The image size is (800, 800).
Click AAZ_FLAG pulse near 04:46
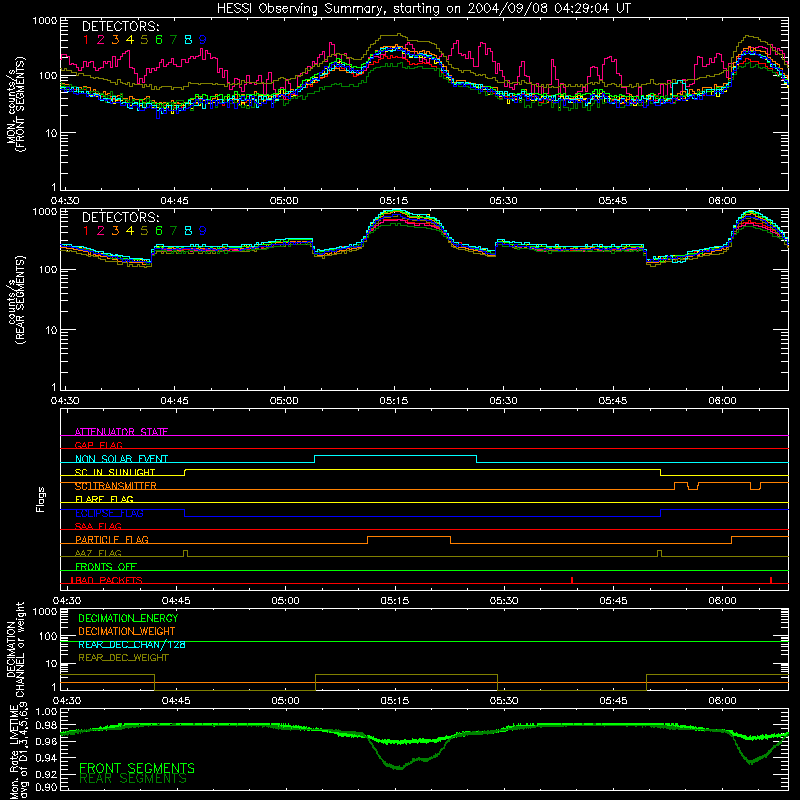[185, 553]
